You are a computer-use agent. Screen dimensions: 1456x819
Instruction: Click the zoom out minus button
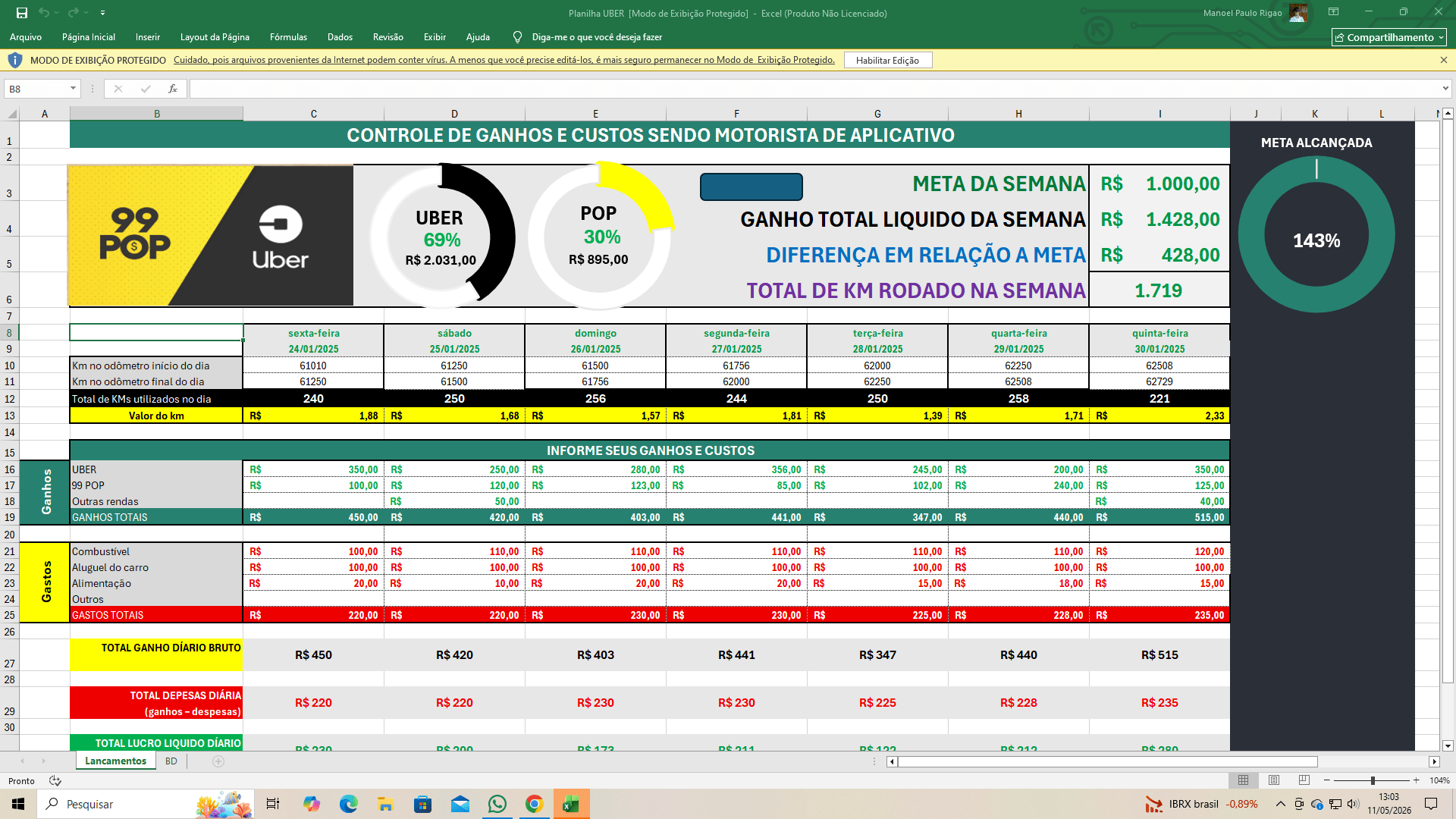click(1326, 780)
